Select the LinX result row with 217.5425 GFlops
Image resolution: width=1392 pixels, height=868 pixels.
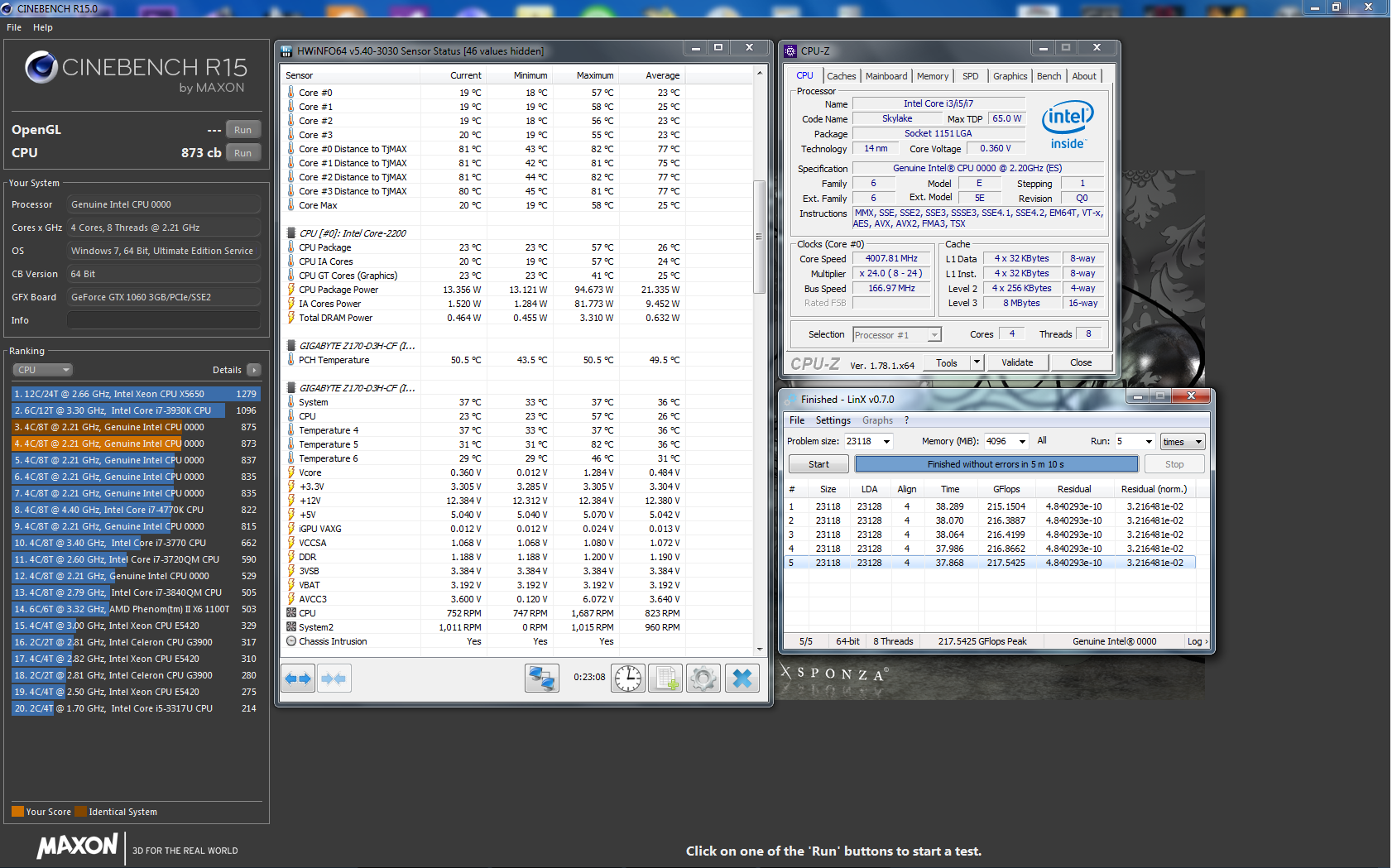(x=990, y=563)
